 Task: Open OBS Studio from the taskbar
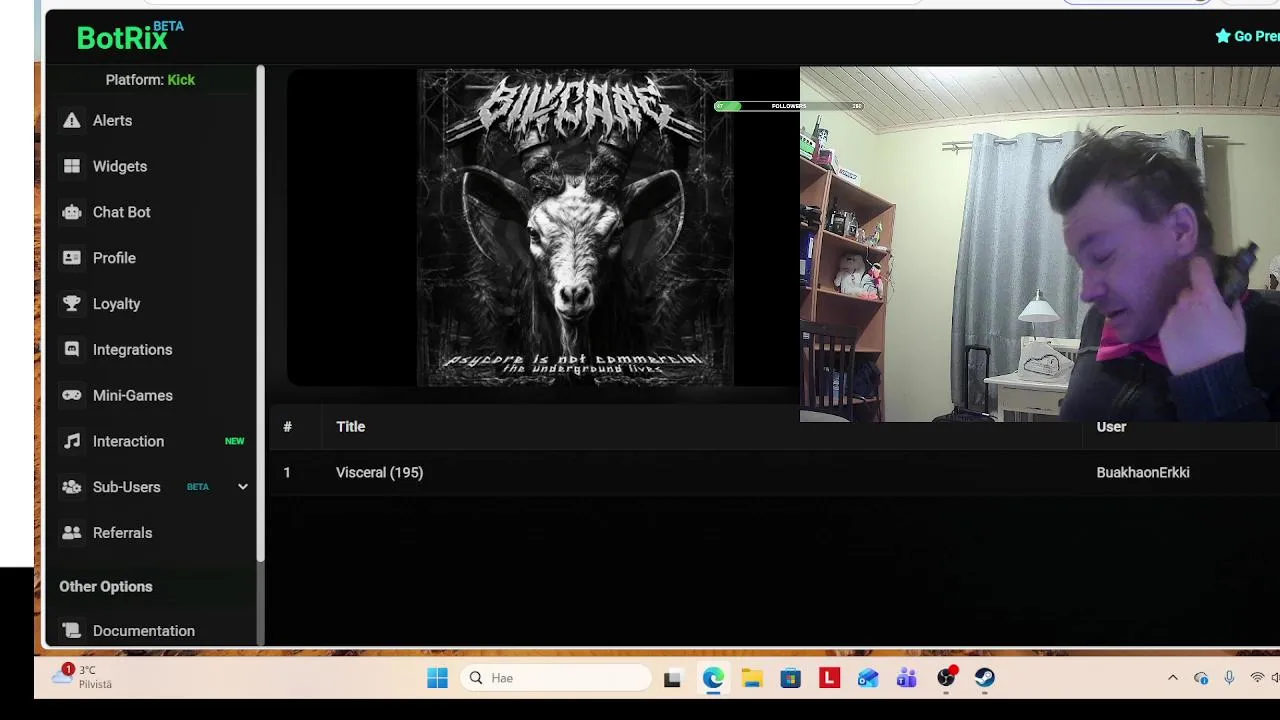point(946,678)
